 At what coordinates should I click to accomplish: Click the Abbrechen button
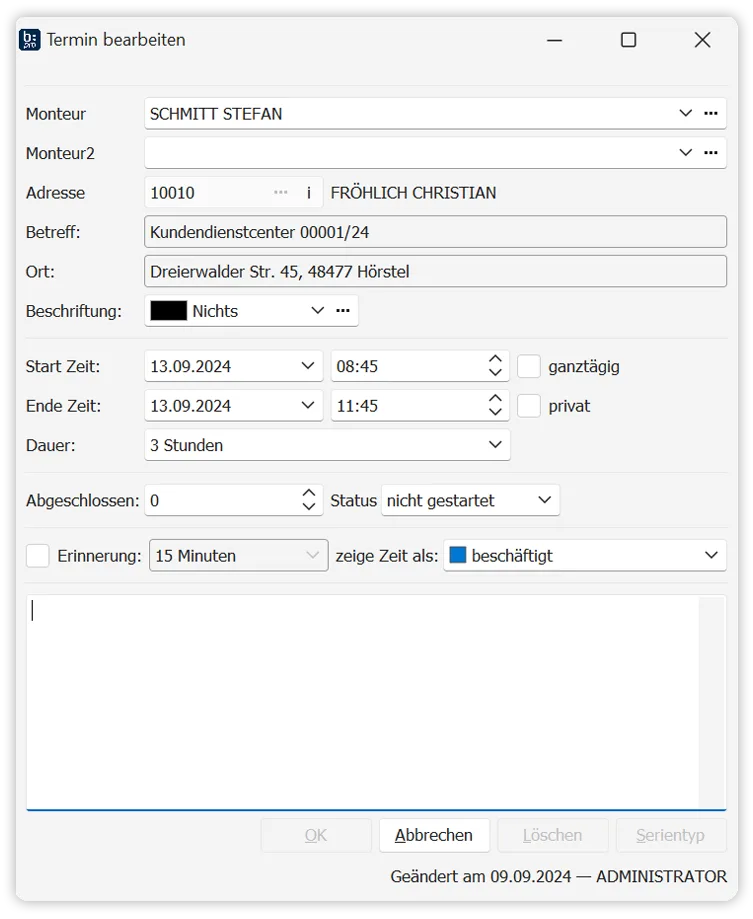(434, 835)
